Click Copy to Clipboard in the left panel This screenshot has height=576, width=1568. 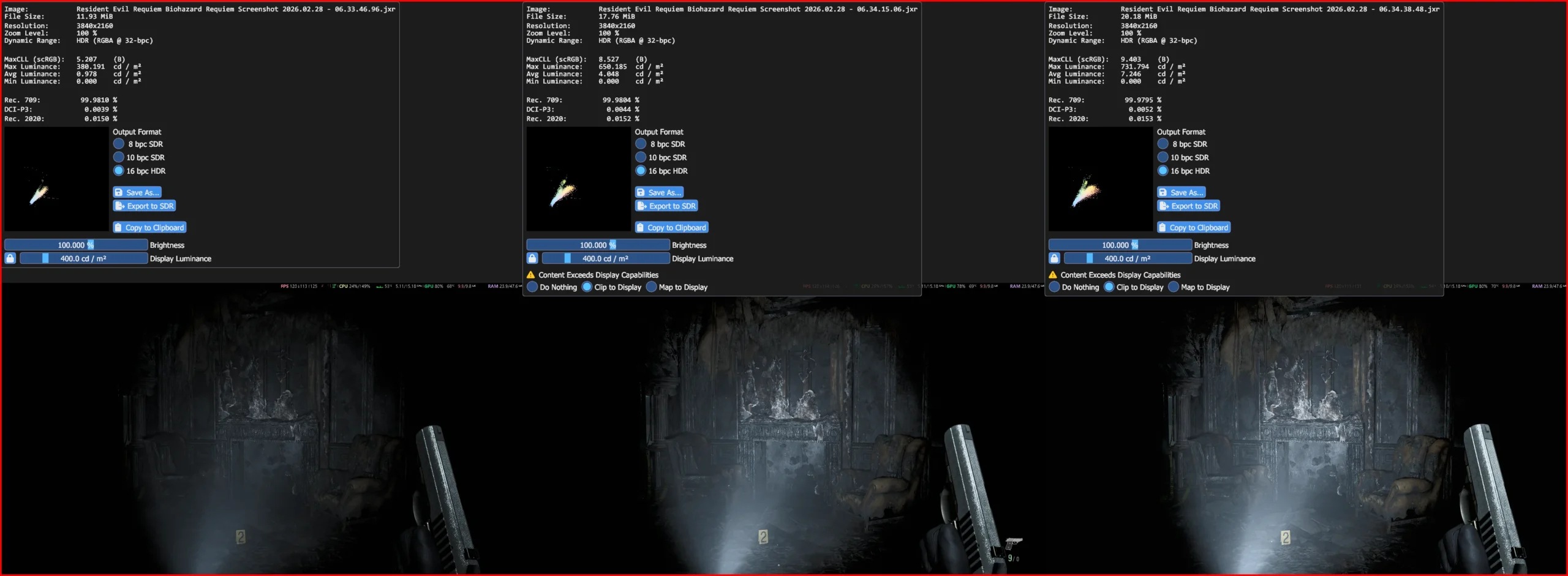pyautogui.click(x=149, y=228)
